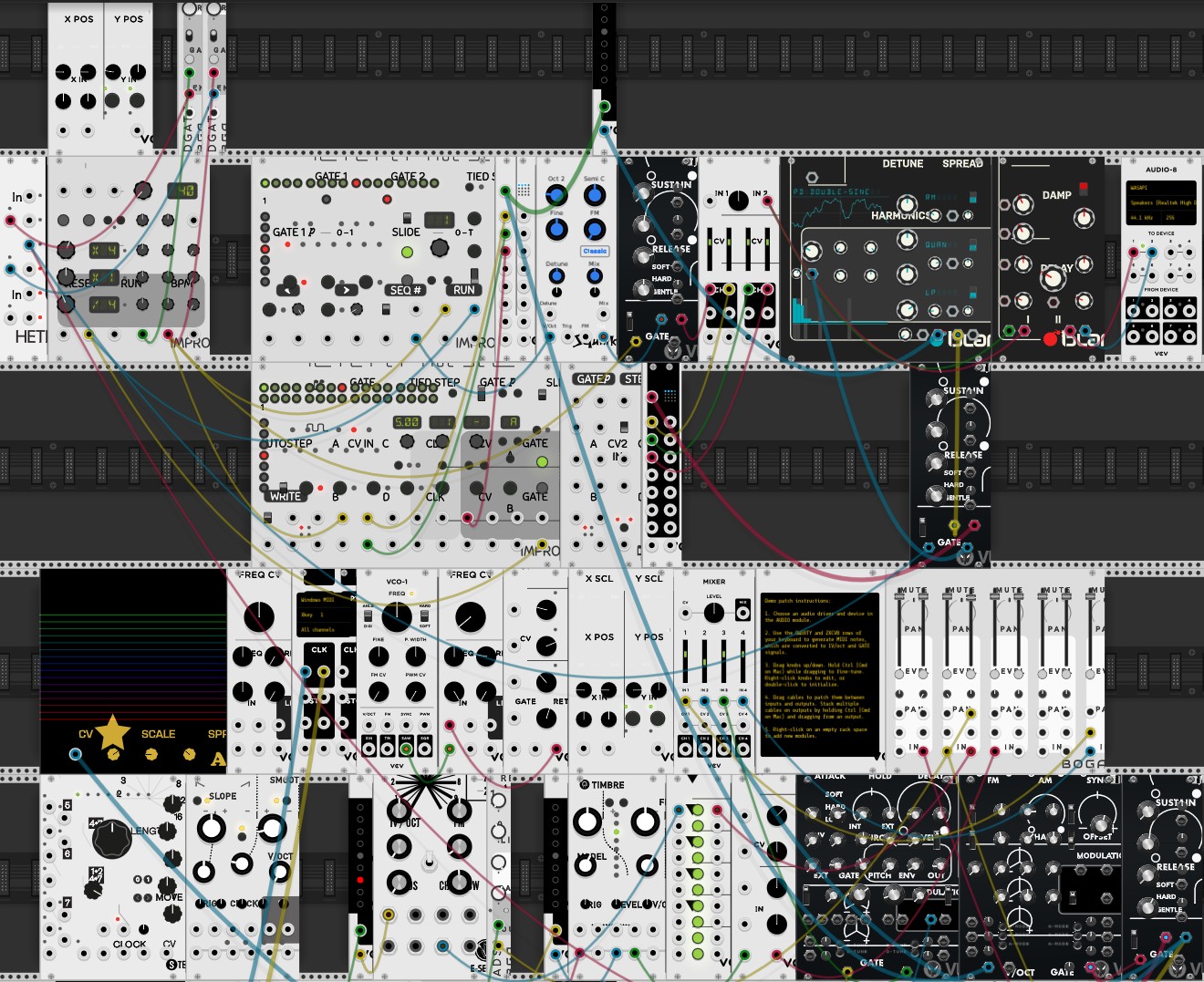Click the TIMBRE knob
Screen dimensions: 1204x982
pos(586,822)
